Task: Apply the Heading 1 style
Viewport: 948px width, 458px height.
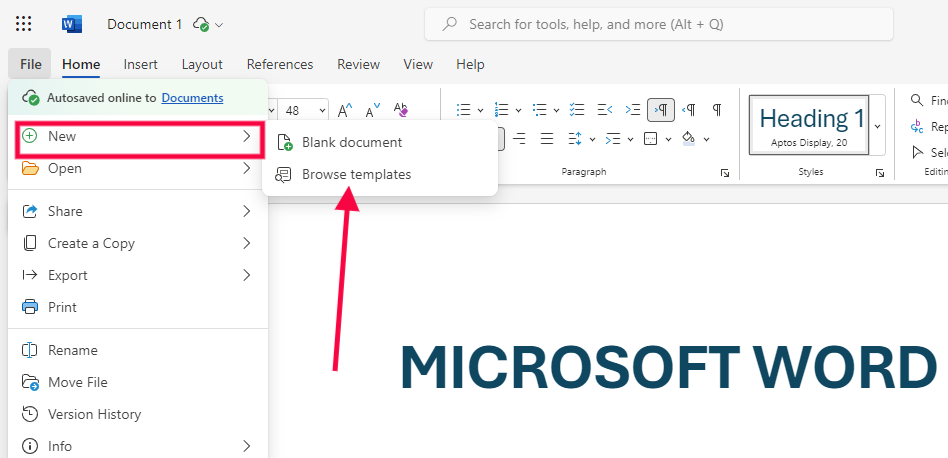Action: pyautogui.click(x=809, y=125)
